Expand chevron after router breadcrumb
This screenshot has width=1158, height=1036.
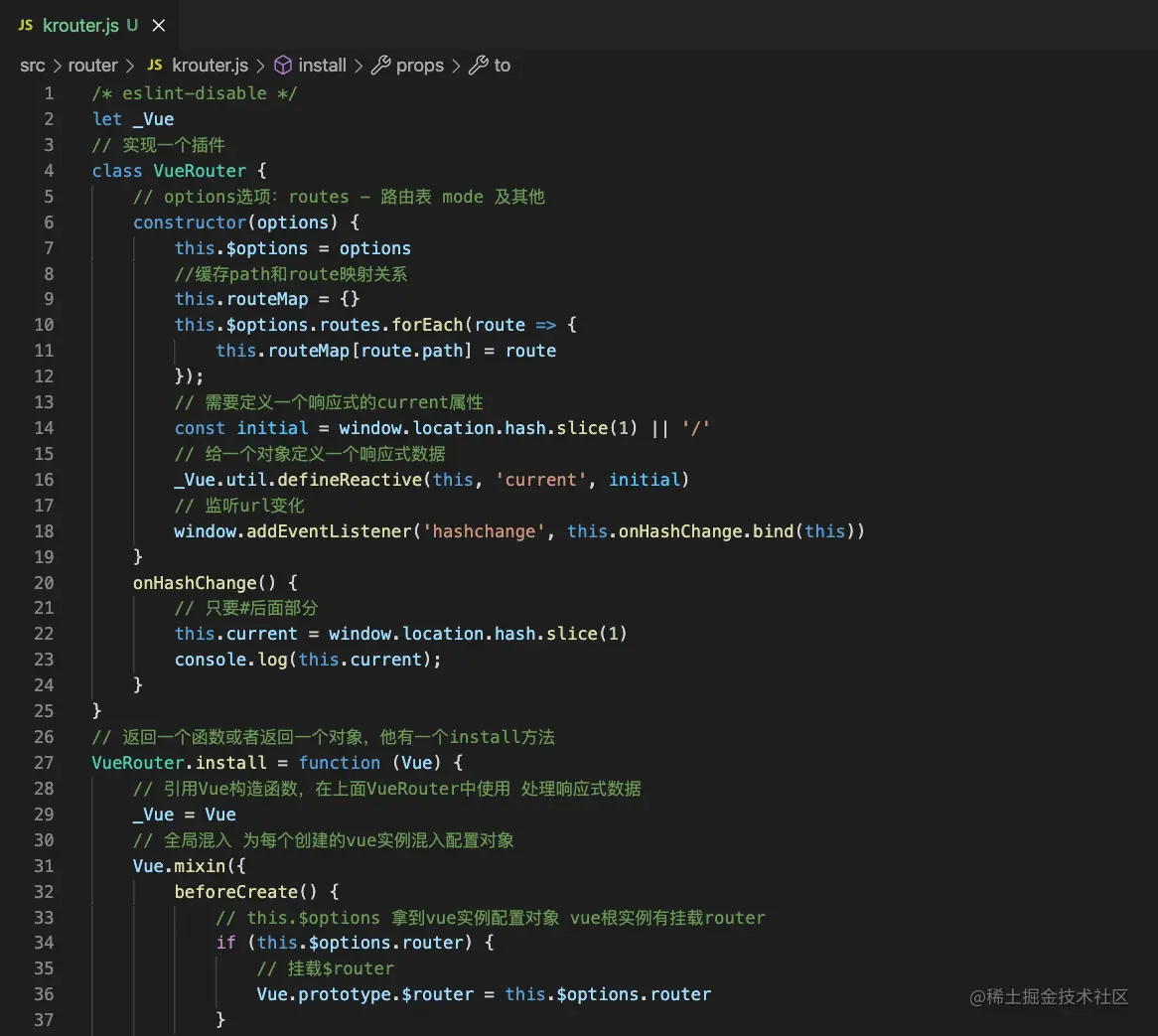click(130, 67)
